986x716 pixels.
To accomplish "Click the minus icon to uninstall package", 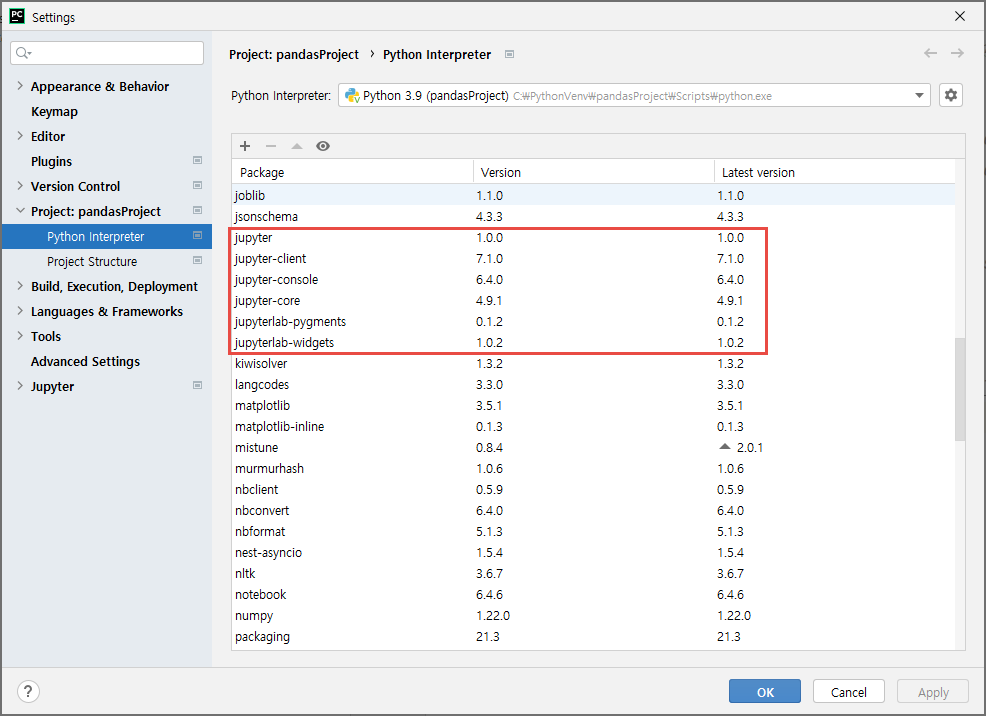I will point(271,146).
